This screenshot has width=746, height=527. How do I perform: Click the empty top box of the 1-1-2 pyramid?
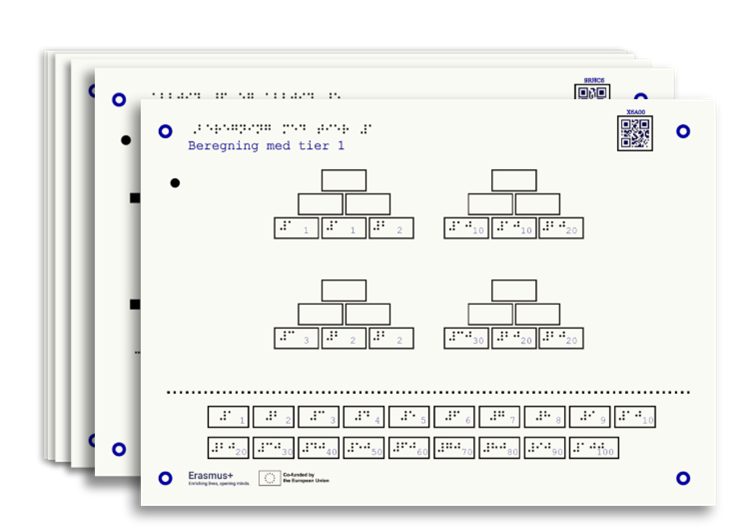pyautogui.click(x=344, y=180)
